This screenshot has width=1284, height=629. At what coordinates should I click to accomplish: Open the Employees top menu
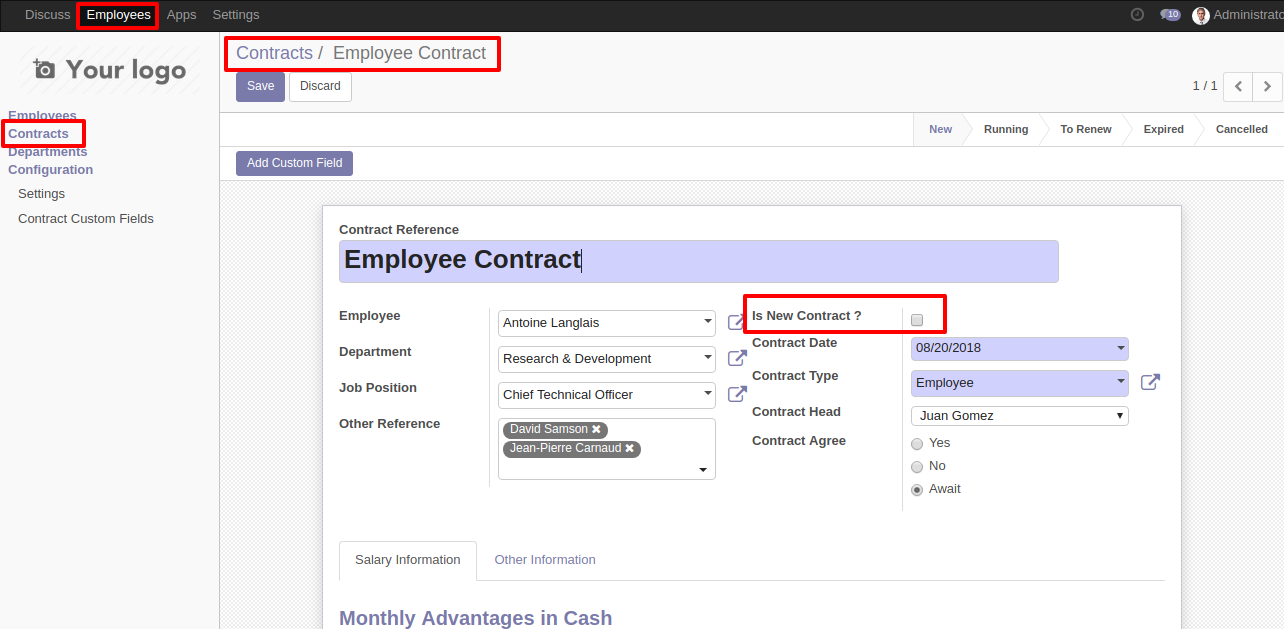[118, 15]
